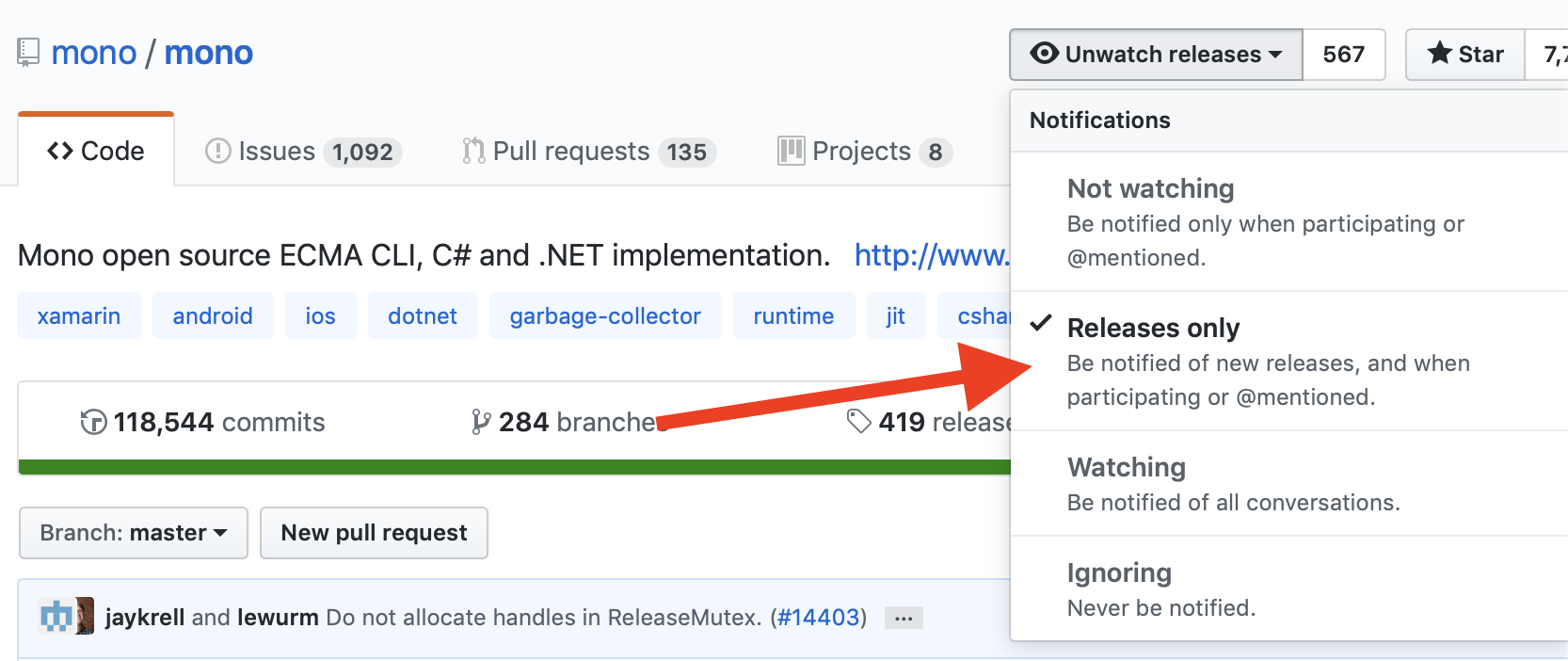
Task: Expand commit details ellipsis button
Action: pos(904,619)
